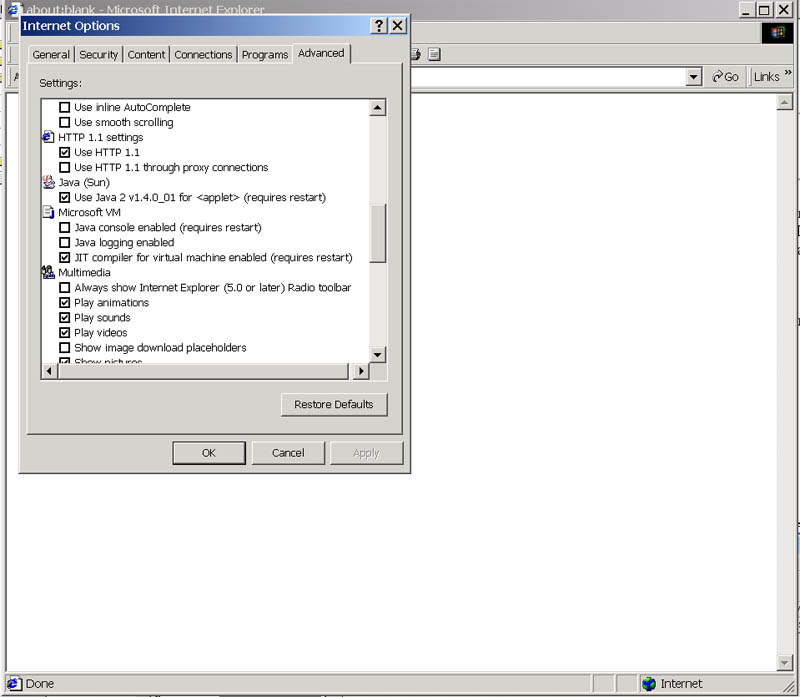Open the address bar dropdown arrow
The width and height of the screenshot is (800, 697).
693,77
